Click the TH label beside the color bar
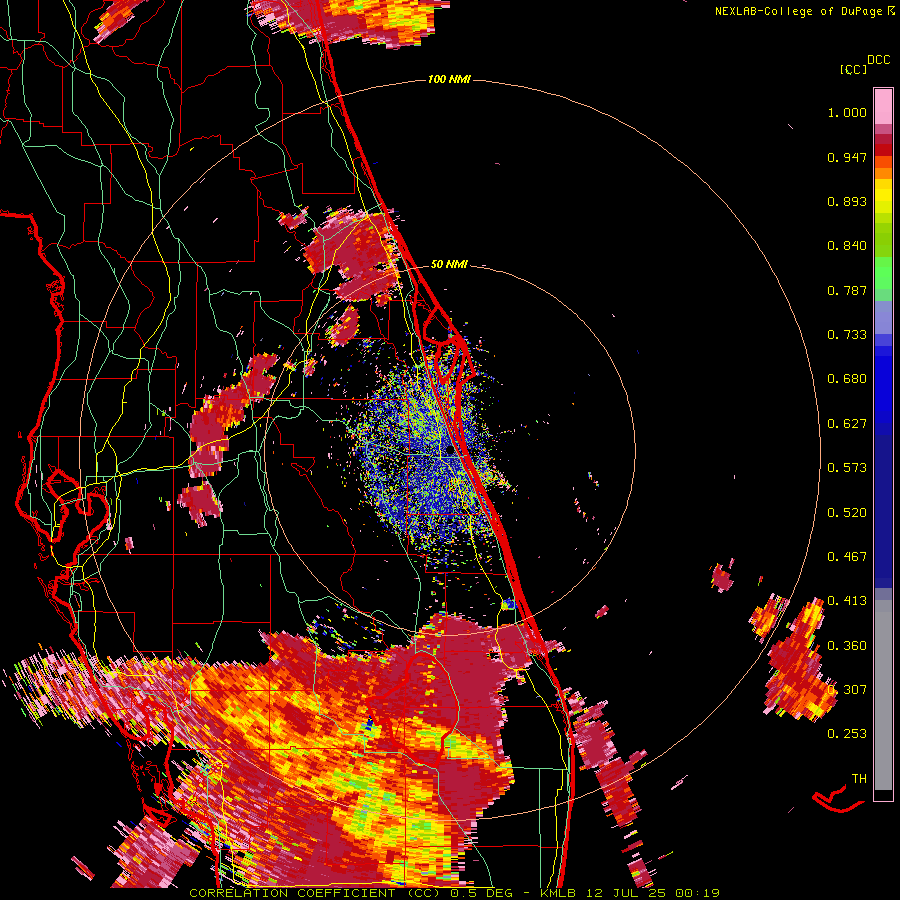The image size is (900, 900). (x=859, y=779)
